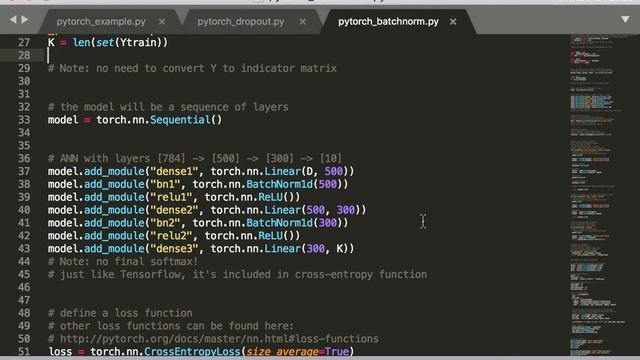Click comment 'Note: no final softmax!'
640x360 pixels.
point(123,262)
